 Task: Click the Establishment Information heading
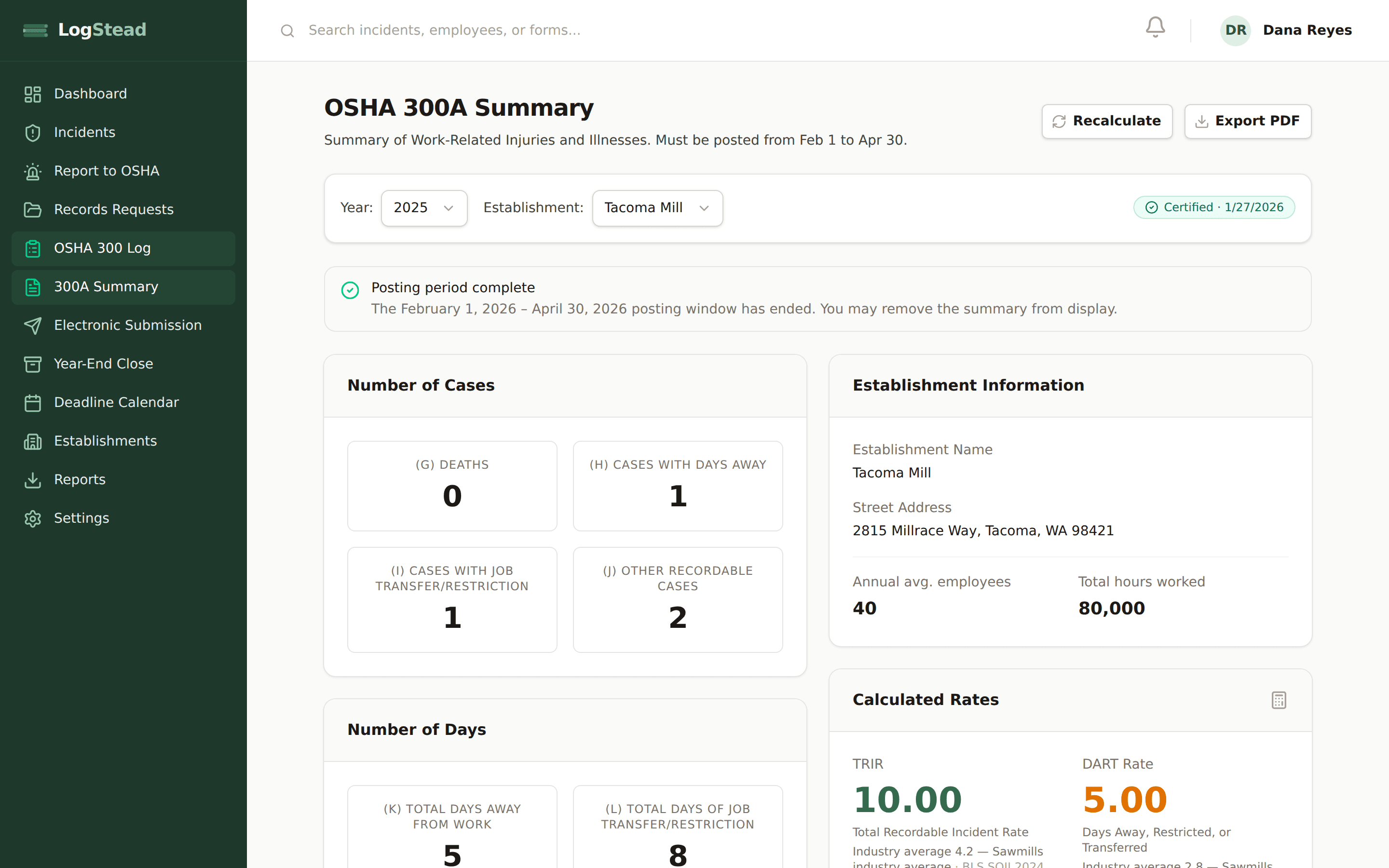click(968, 385)
